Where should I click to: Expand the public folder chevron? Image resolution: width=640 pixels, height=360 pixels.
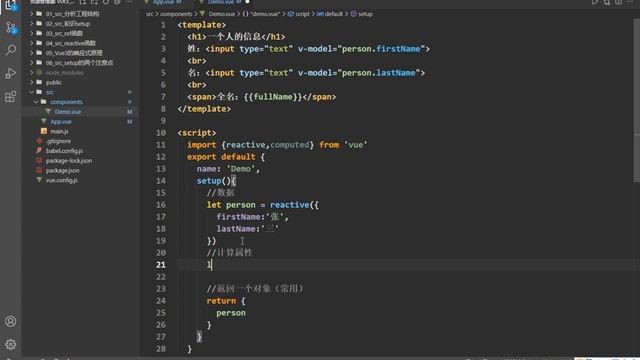(x=31, y=82)
